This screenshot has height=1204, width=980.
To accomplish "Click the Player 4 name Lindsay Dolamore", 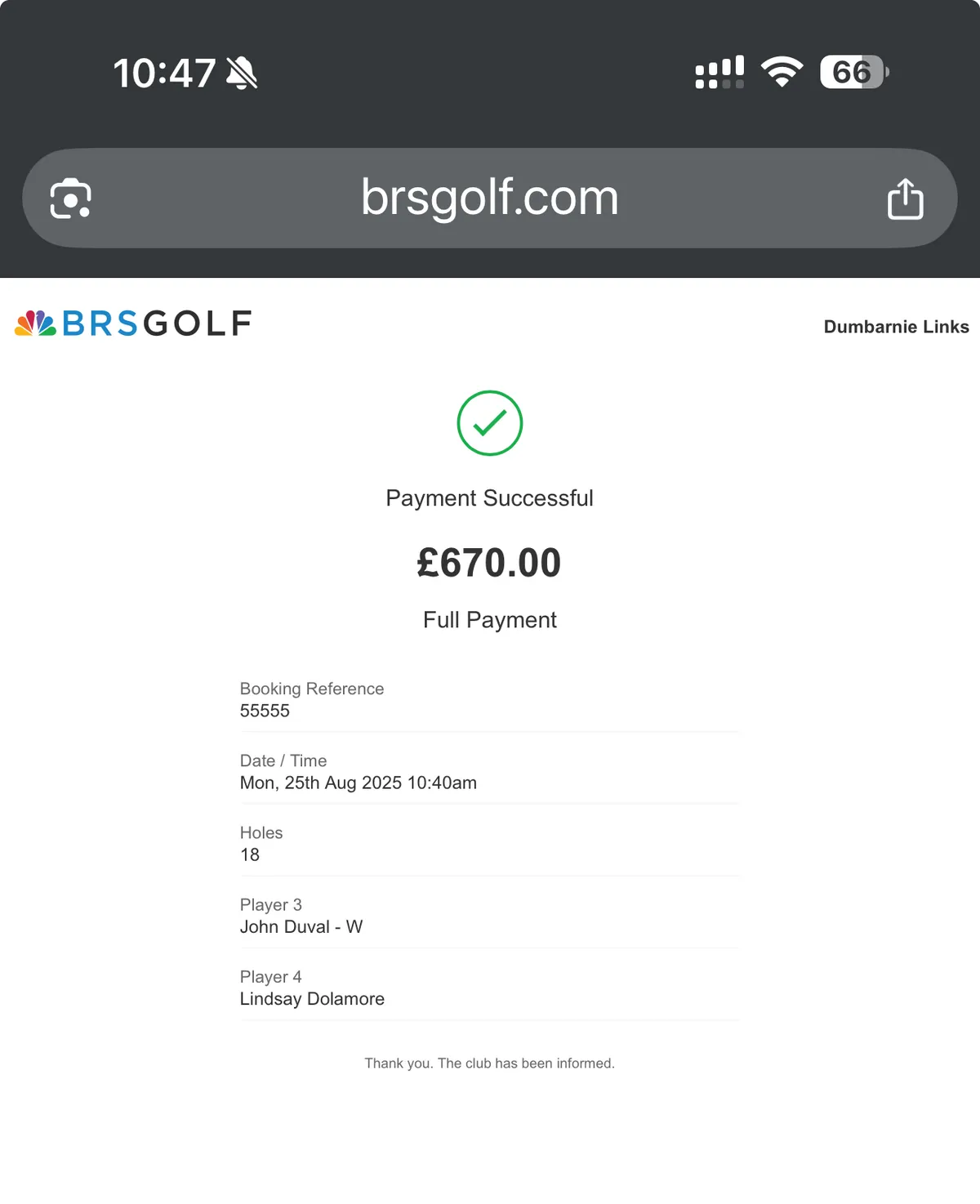I will tap(312, 998).
